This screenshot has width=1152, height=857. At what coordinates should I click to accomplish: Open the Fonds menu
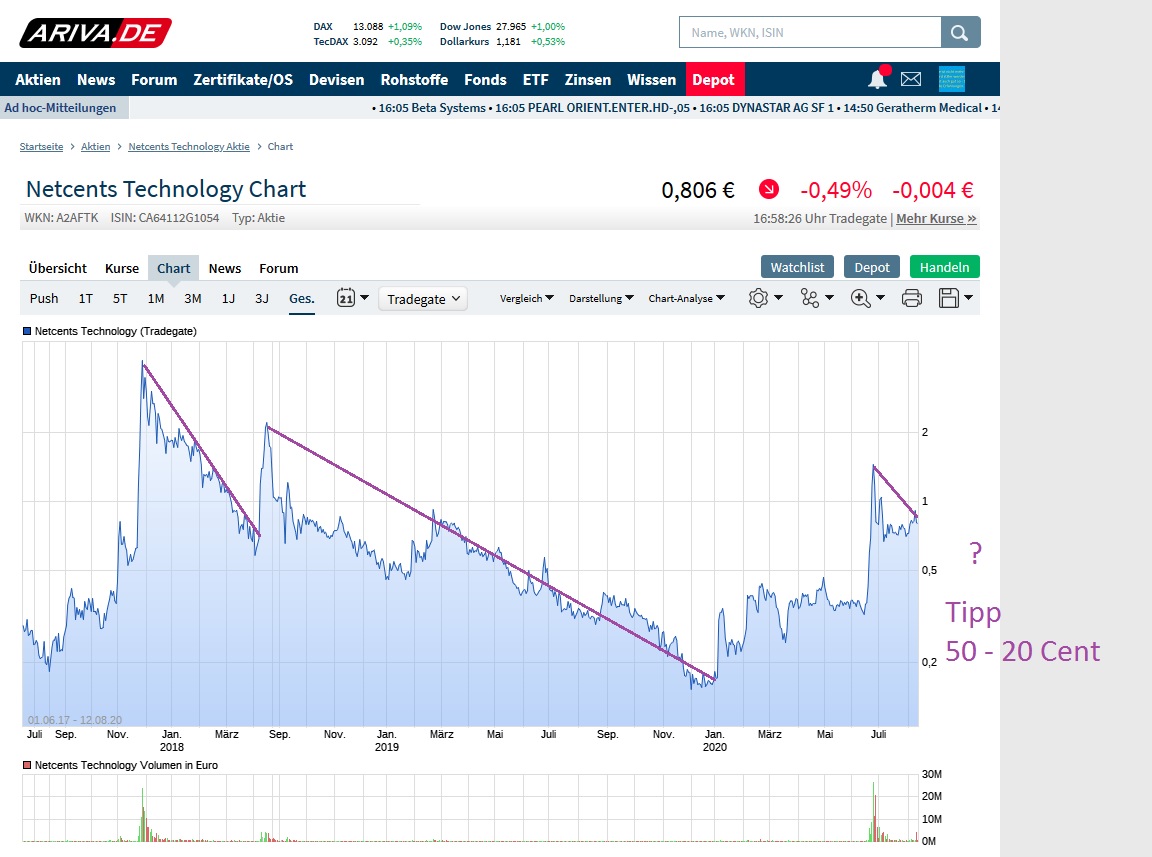[x=486, y=79]
